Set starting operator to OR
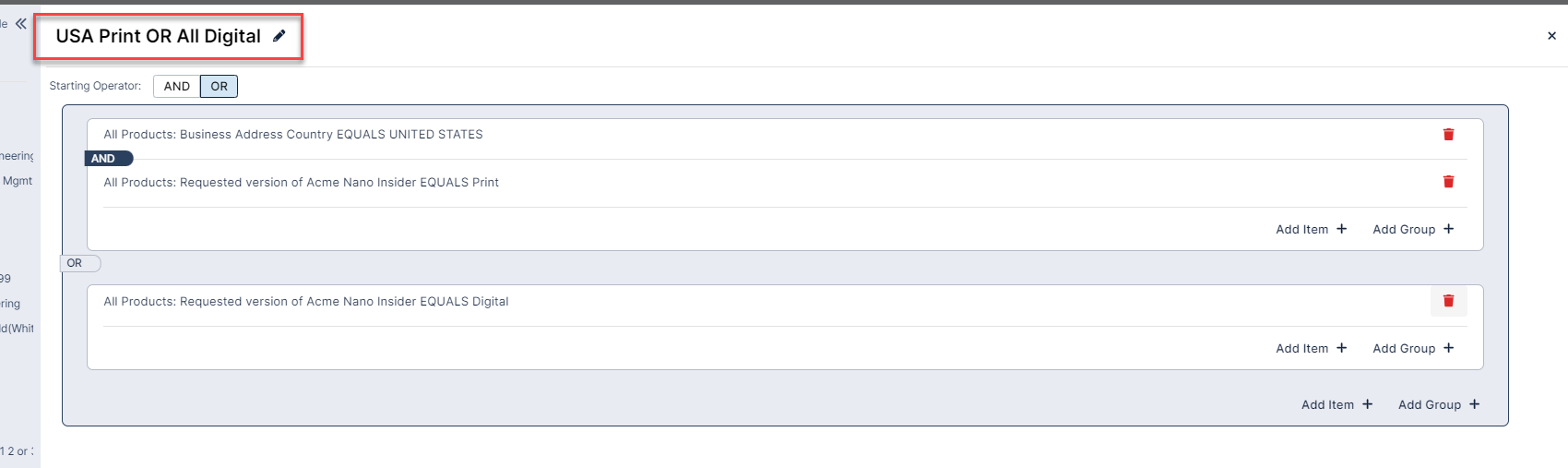The height and width of the screenshot is (468, 1568). [219, 87]
